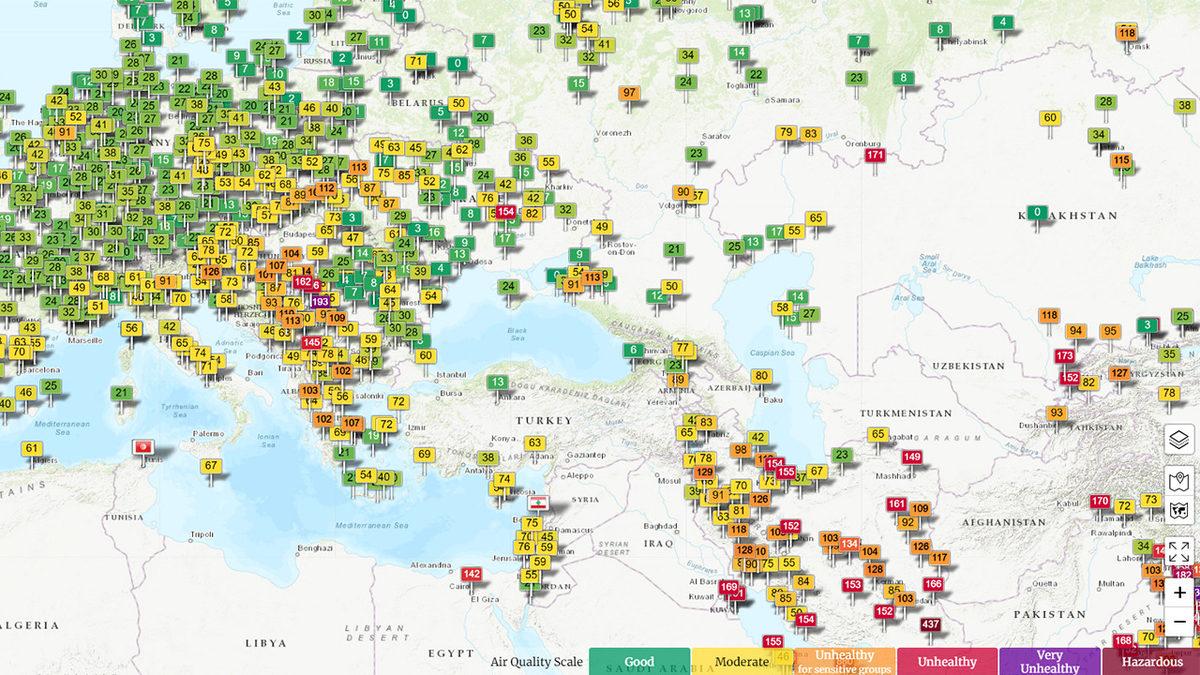Viewport: 1200px width, 675px height.
Task: Toggle fullscreen map view
Action: point(1179,551)
